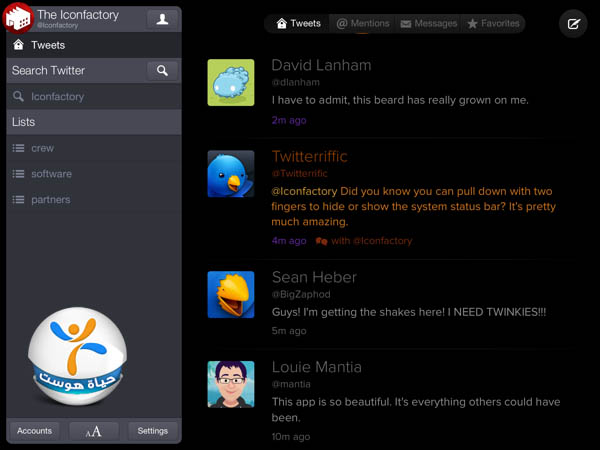Click Twitterrific's blue bird avatar

pyautogui.click(x=231, y=174)
